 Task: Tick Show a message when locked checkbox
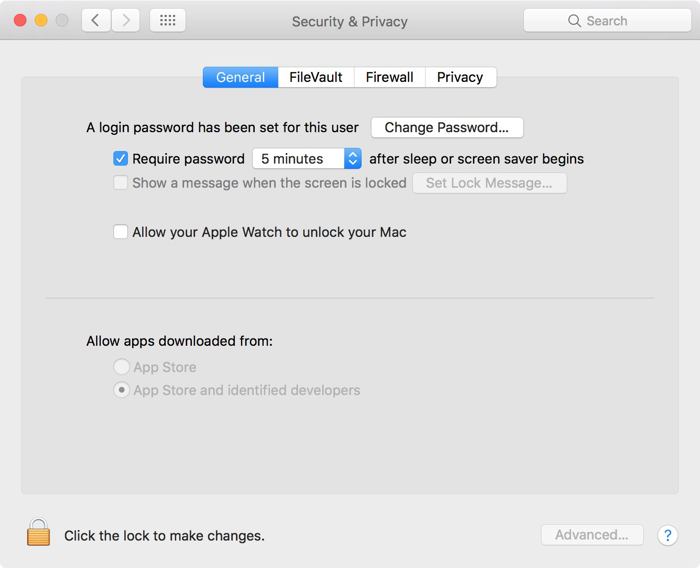point(121,183)
